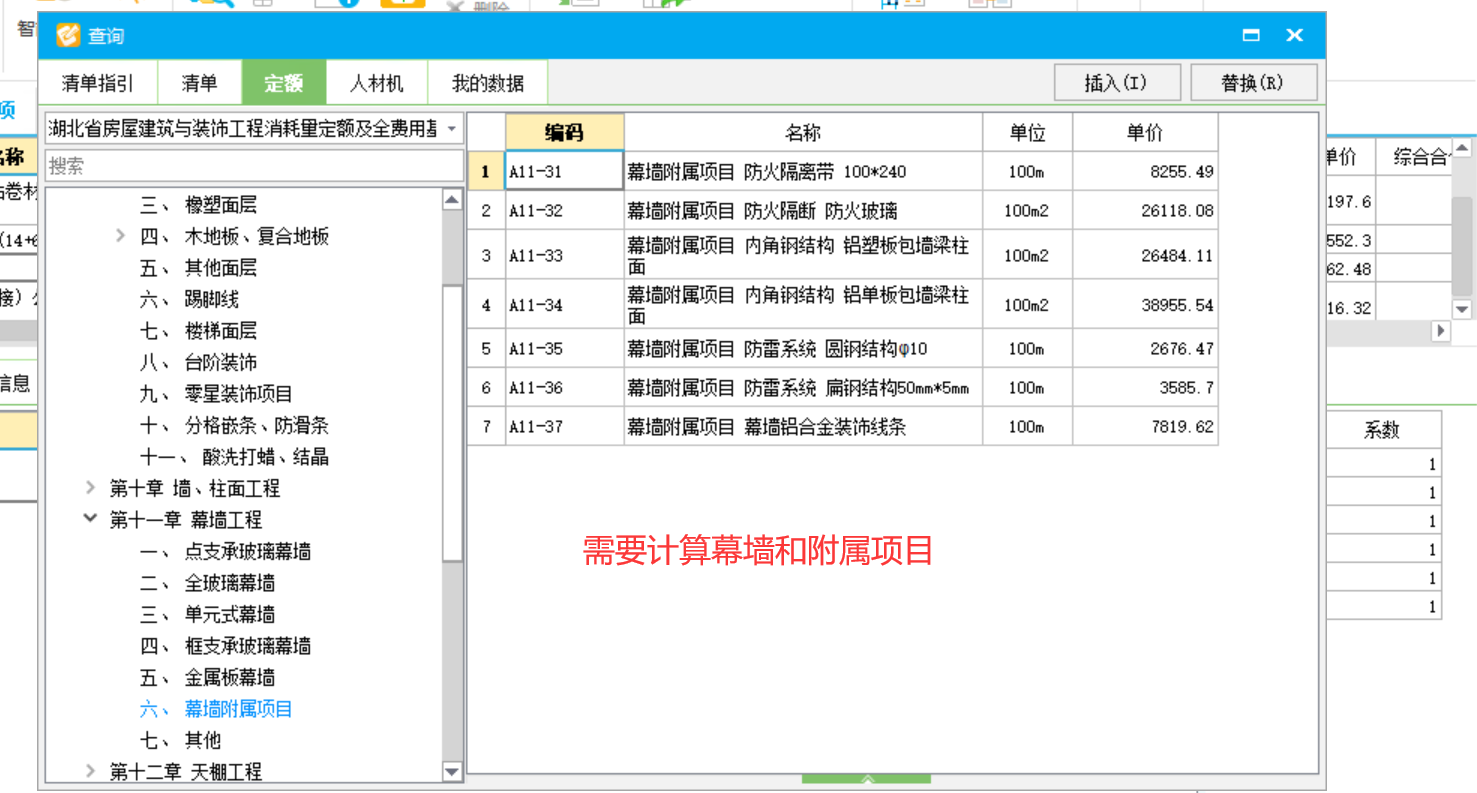Select code cell A11-36
This screenshot has width=1477, height=793.
click(564, 387)
